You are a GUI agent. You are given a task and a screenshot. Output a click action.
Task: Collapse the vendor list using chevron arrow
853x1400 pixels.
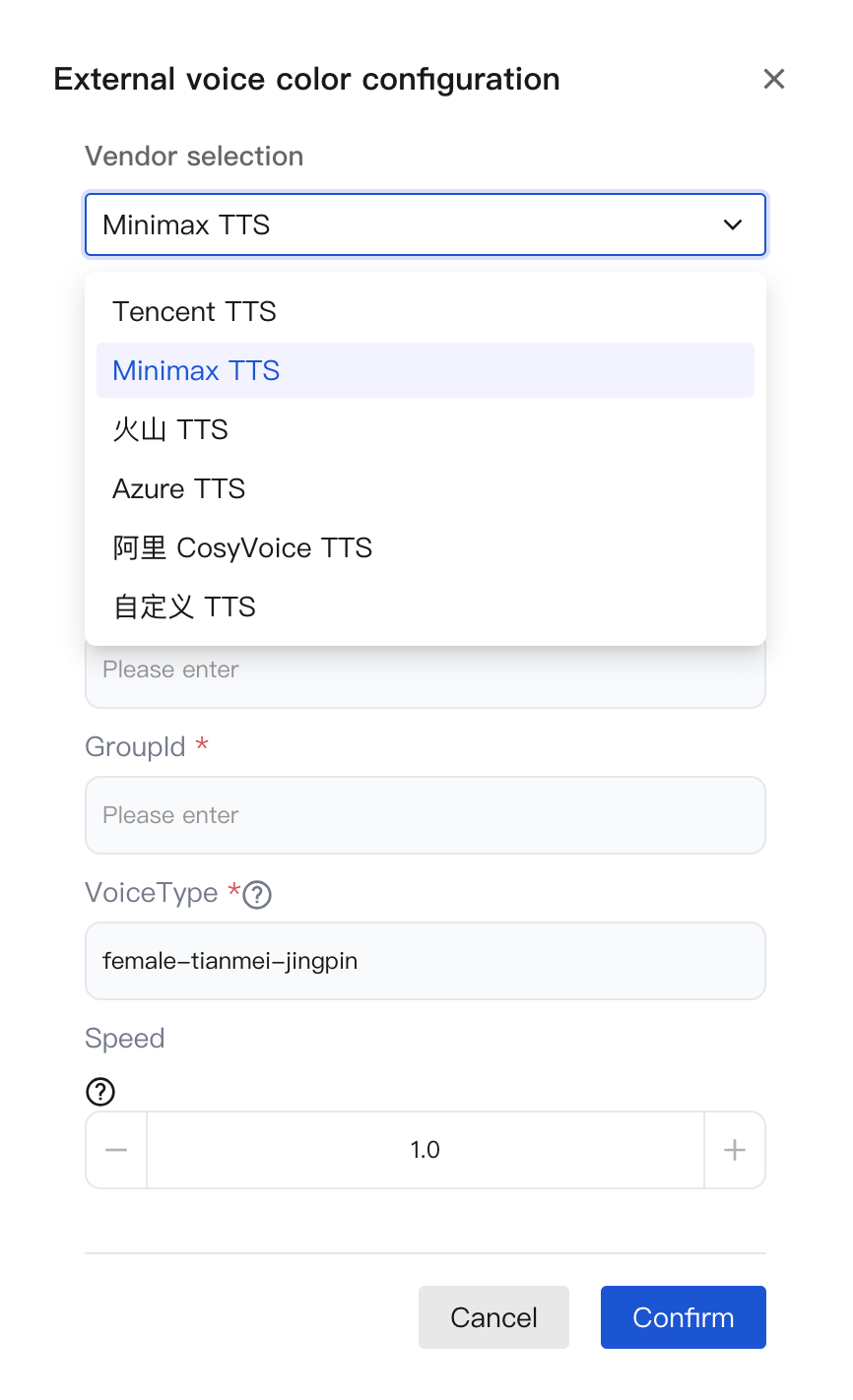[x=733, y=225]
